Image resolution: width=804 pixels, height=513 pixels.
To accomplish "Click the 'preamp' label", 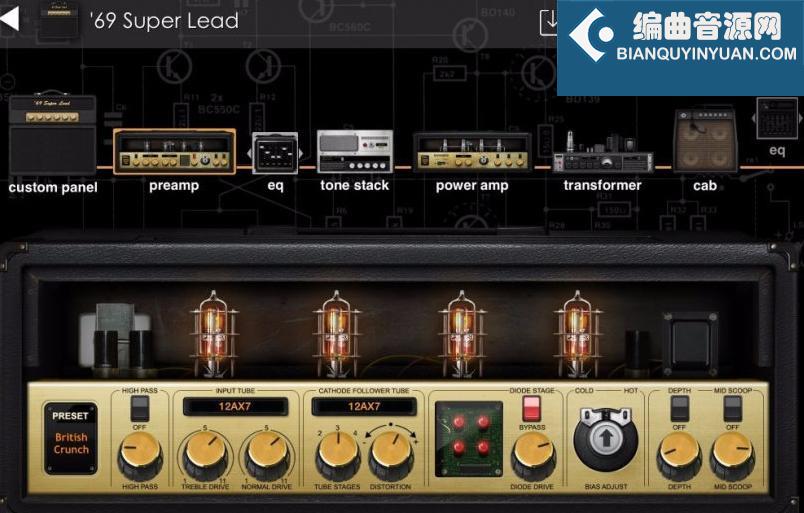I will coord(174,186).
